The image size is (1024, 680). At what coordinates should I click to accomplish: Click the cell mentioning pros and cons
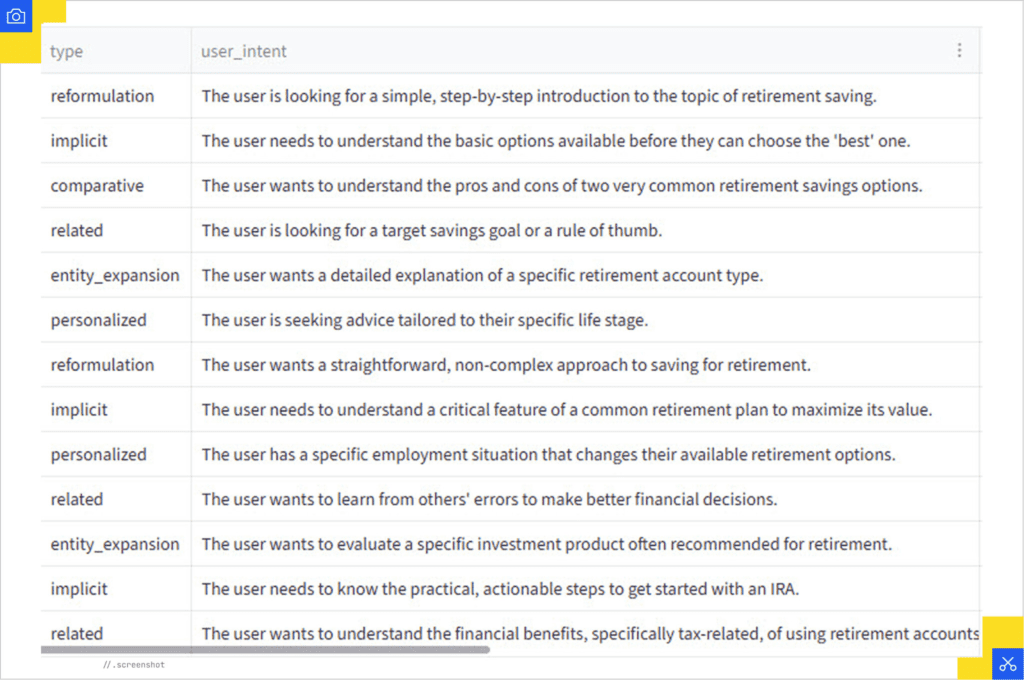pos(561,186)
